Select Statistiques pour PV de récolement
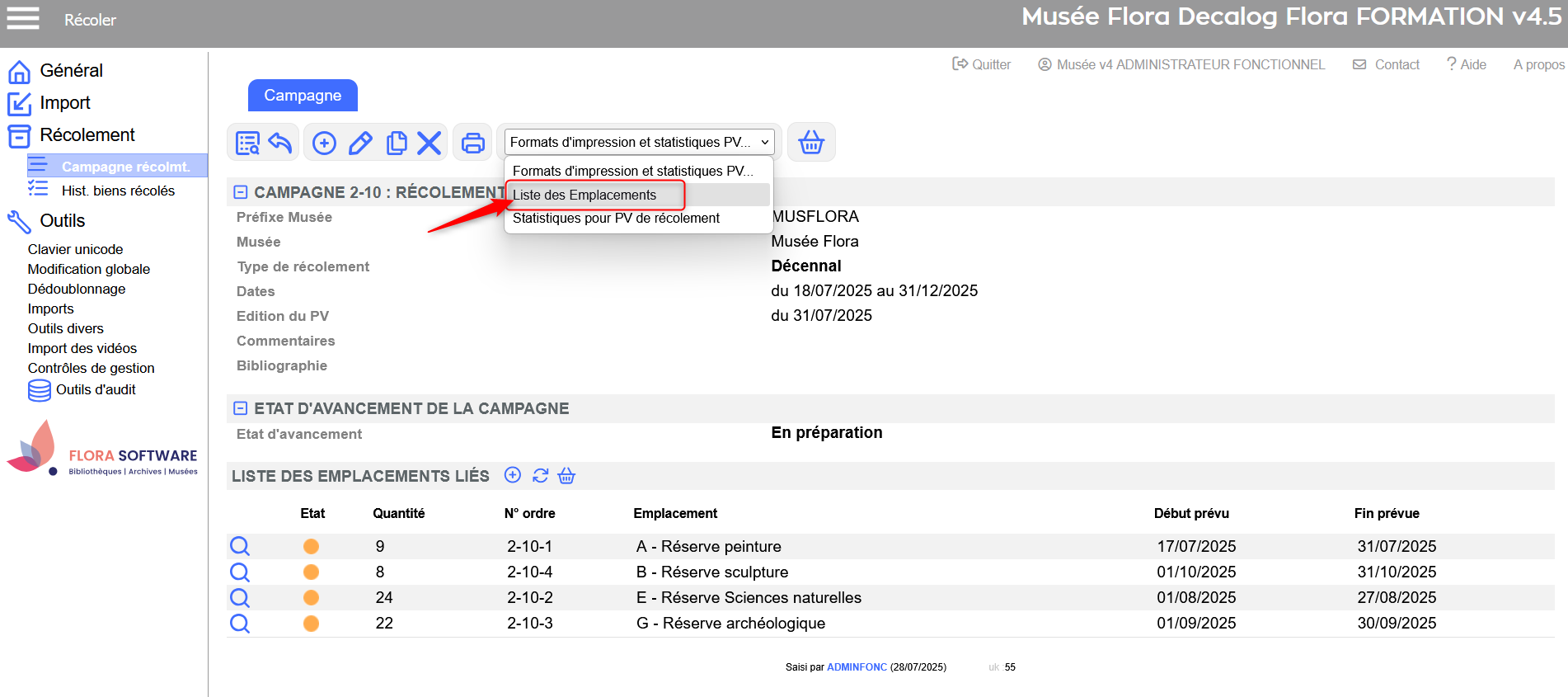The image size is (1568, 697). (616, 218)
